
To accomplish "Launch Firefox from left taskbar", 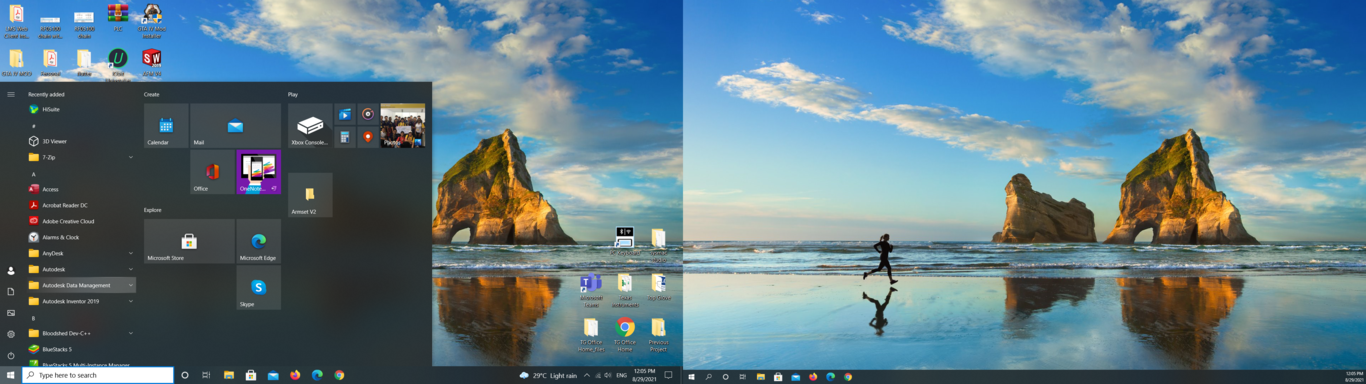I will coord(295,375).
